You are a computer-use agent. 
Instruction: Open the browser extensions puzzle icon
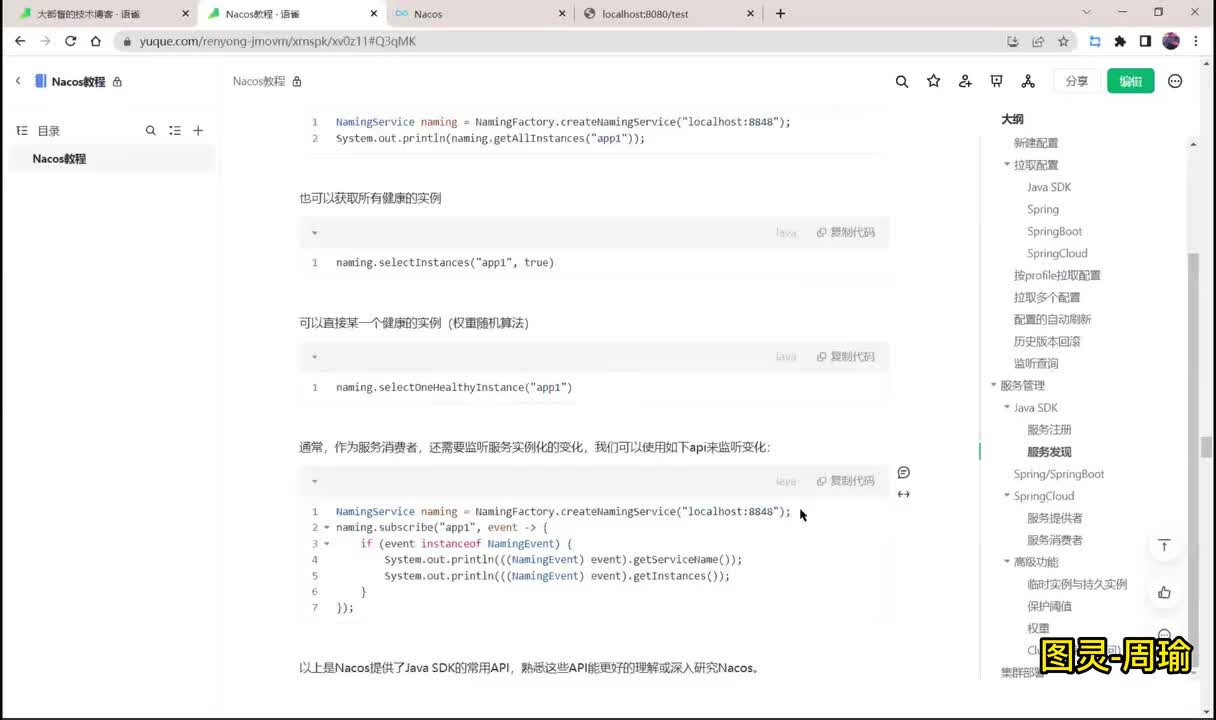[1120, 41]
